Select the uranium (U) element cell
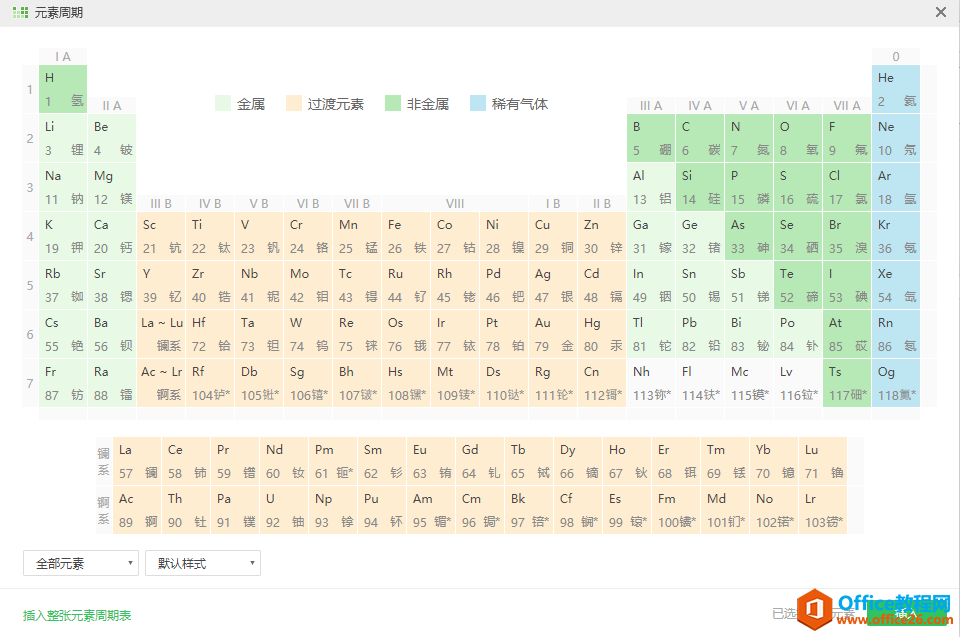Screen dimensions: 960x637 [284, 510]
